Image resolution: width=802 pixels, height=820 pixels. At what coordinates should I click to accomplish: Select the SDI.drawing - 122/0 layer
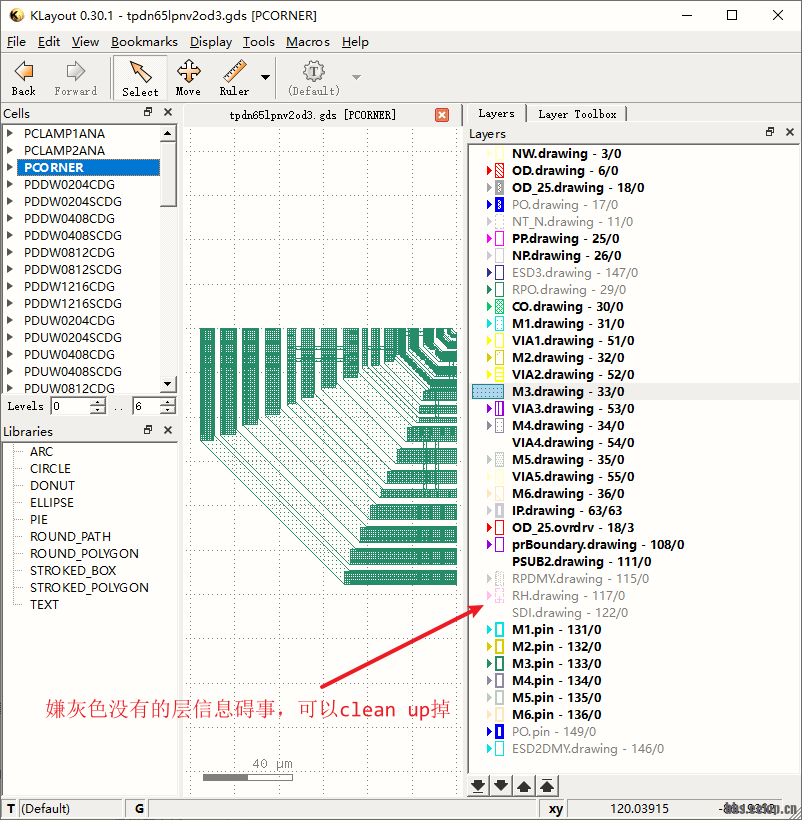pos(570,613)
